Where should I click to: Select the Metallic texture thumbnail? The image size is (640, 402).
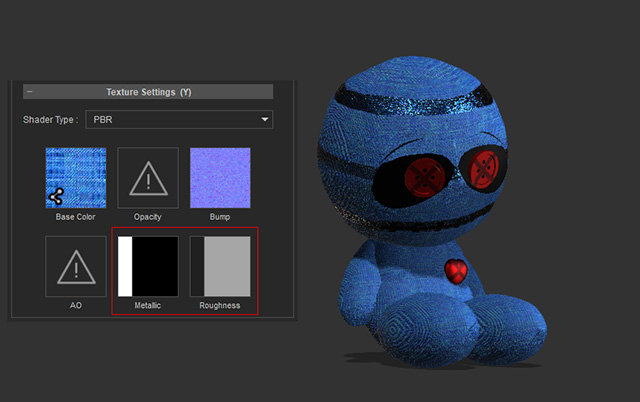(148, 267)
